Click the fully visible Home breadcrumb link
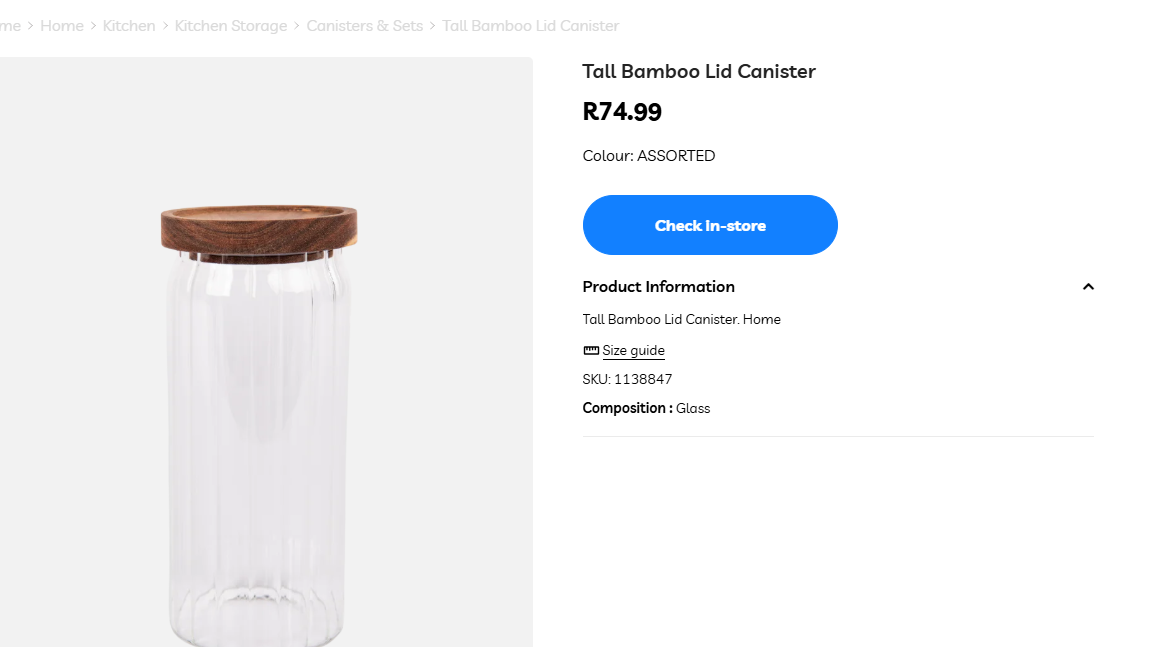This screenshot has height=647, width=1150. click(x=62, y=26)
